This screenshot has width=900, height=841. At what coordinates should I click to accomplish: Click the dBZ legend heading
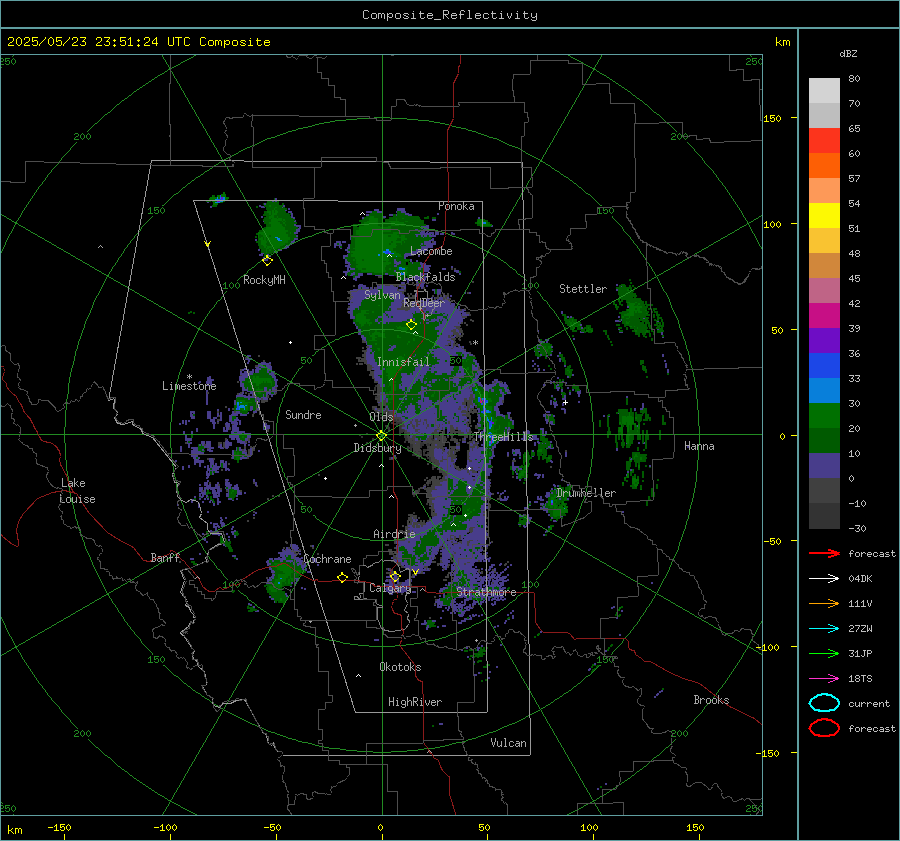click(x=848, y=54)
